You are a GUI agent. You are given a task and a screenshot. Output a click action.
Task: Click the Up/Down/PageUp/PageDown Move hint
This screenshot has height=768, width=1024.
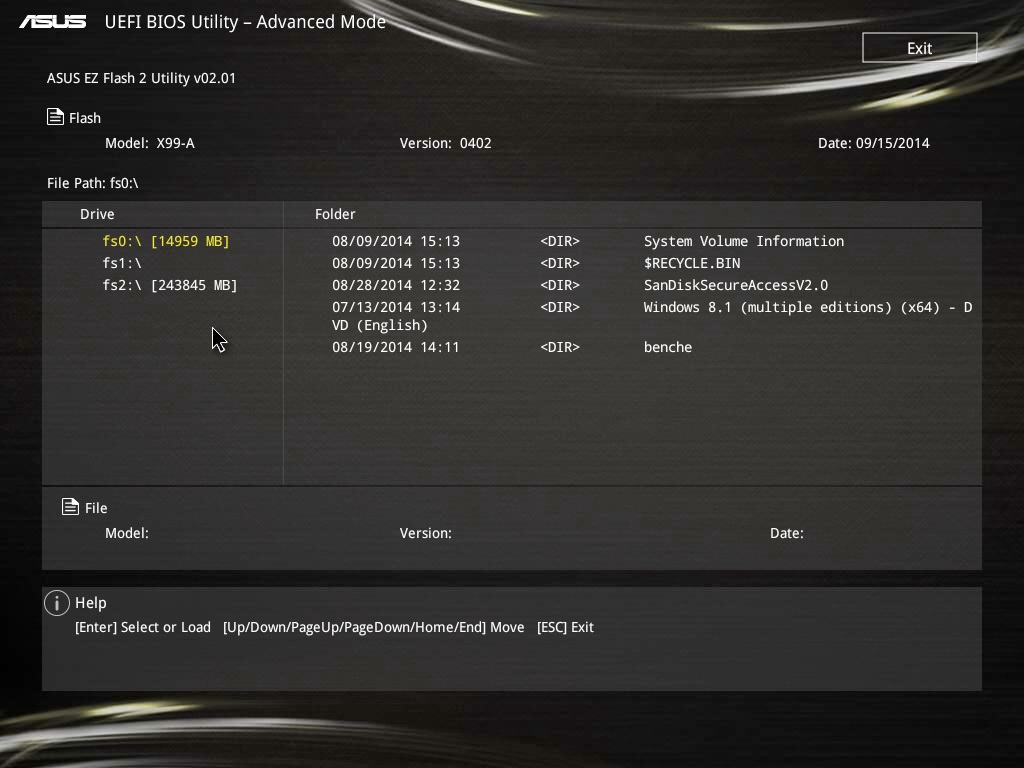coord(374,627)
